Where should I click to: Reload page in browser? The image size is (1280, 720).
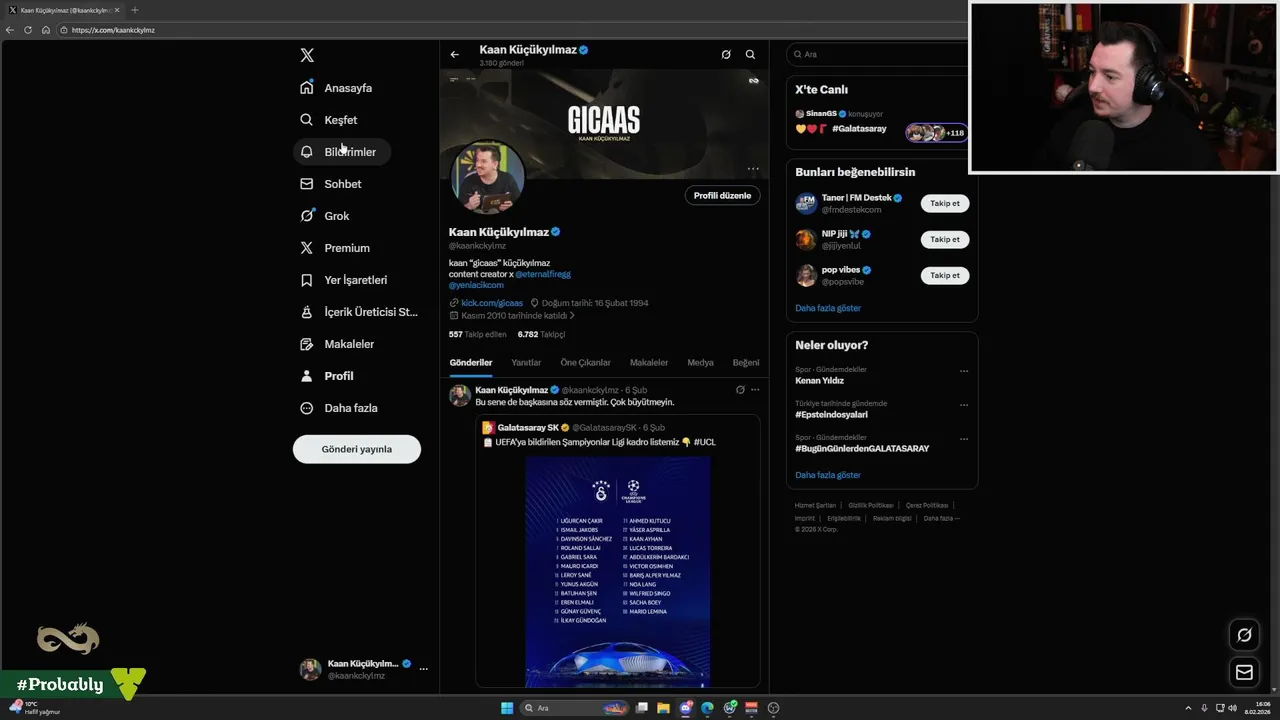28,30
